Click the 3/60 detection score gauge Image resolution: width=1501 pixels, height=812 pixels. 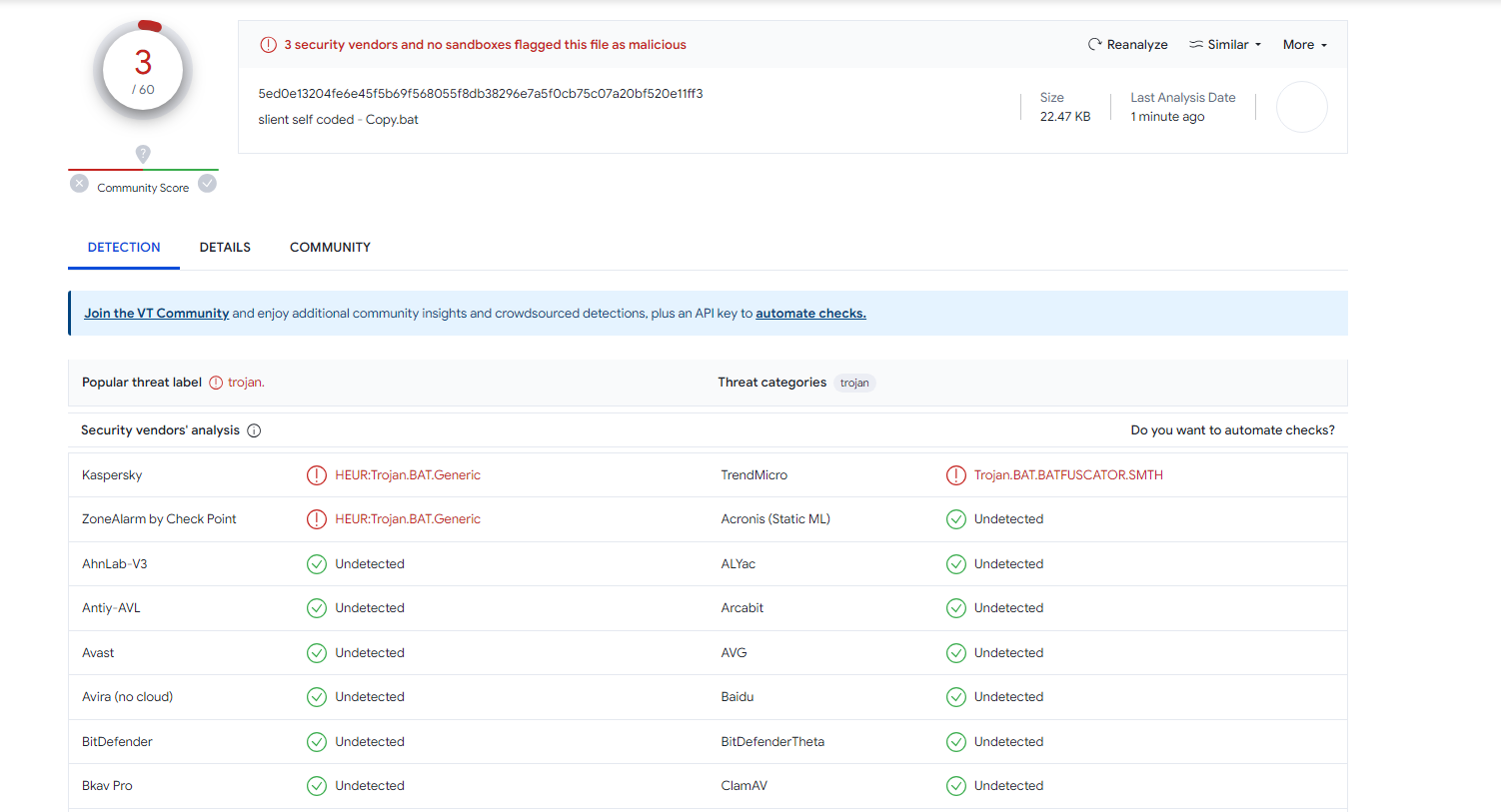[x=143, y=69]
